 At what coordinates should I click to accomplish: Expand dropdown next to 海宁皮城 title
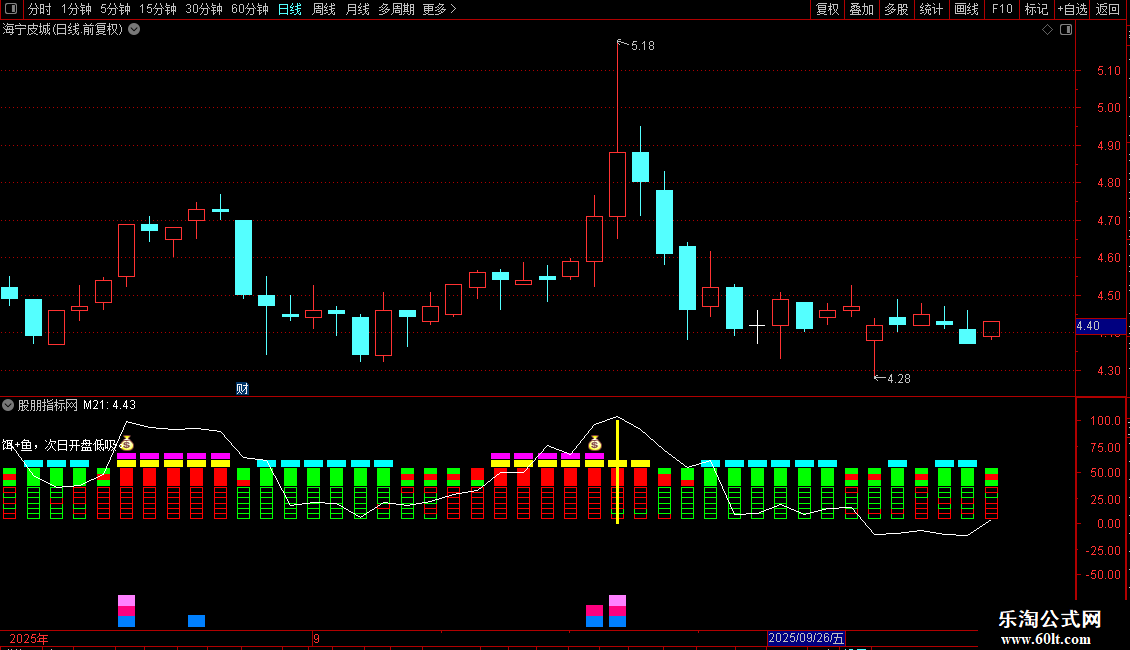click(134, 30)
